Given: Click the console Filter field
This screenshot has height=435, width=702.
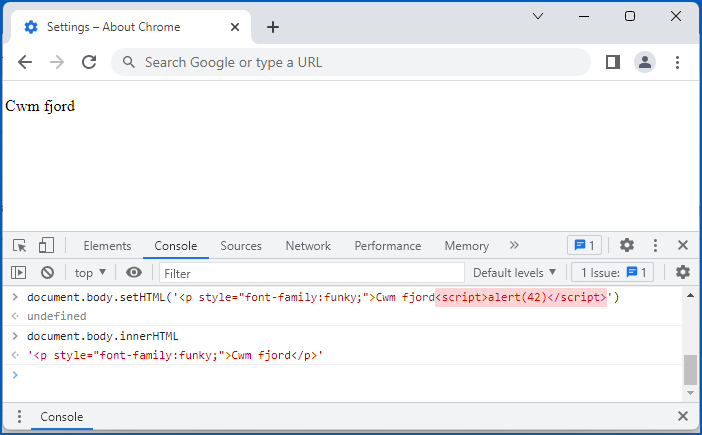Looking at the screenshot, I should (311, 273).
